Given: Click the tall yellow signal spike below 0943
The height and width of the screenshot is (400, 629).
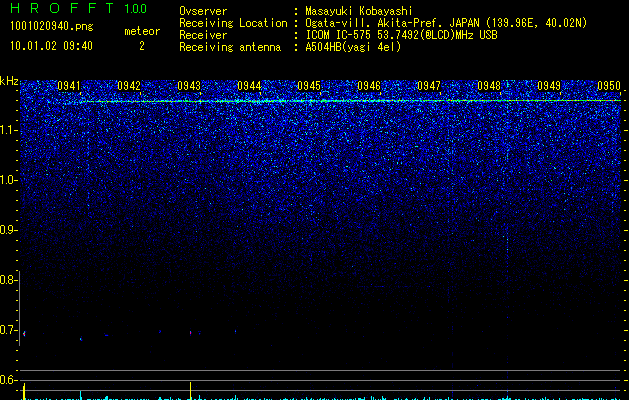Looking at the screenshot, I should (191, 391).
